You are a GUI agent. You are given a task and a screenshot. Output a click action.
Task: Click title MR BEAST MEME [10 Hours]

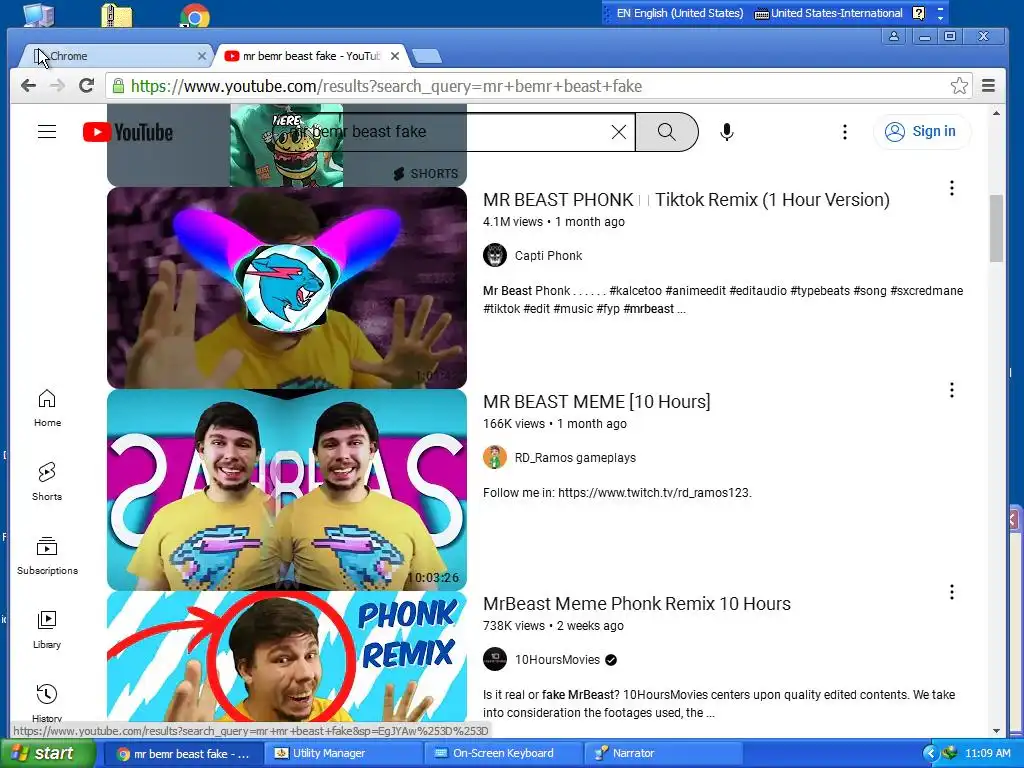coord(596,402)
